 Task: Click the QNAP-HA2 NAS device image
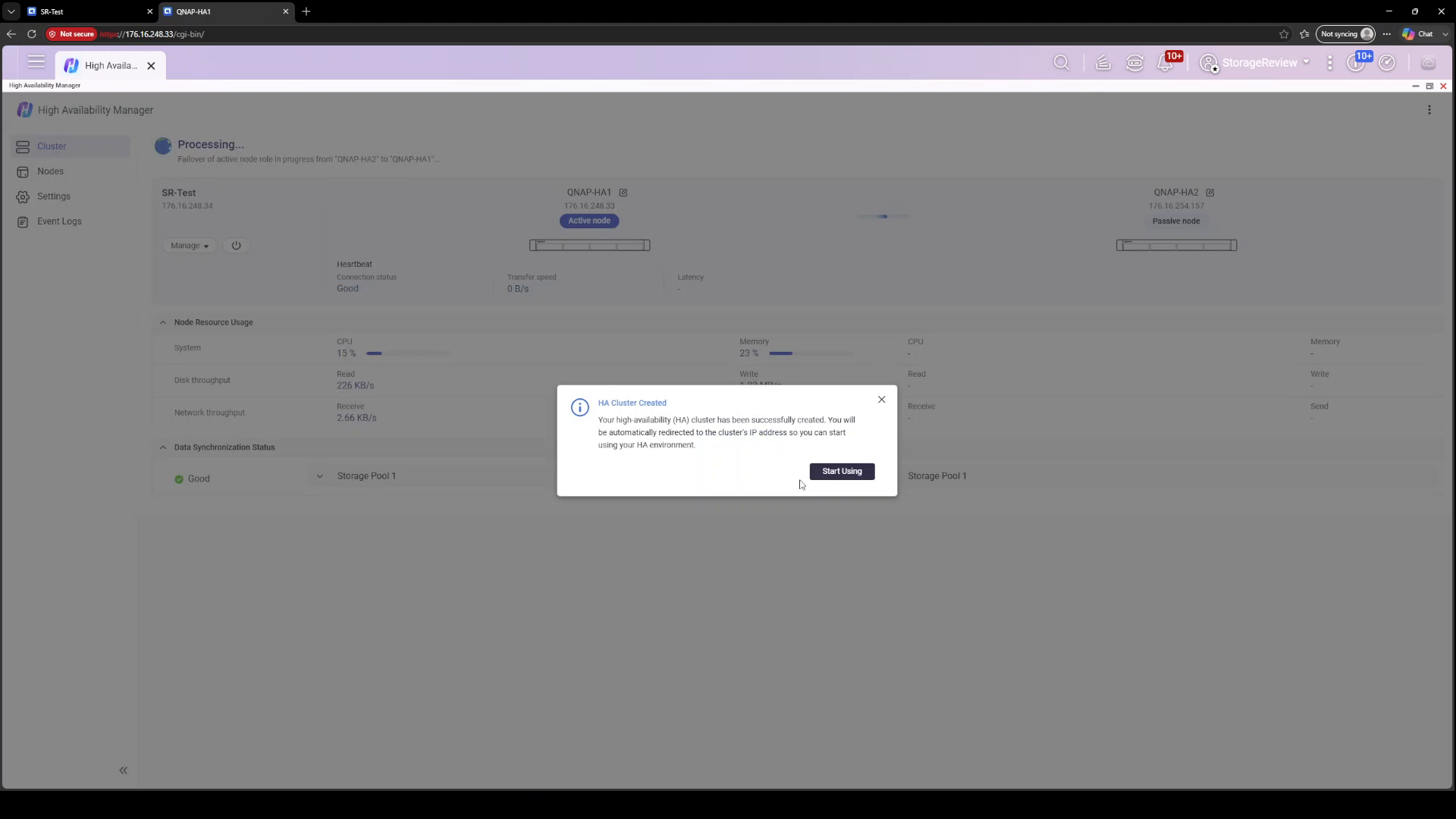point(1176,245)
